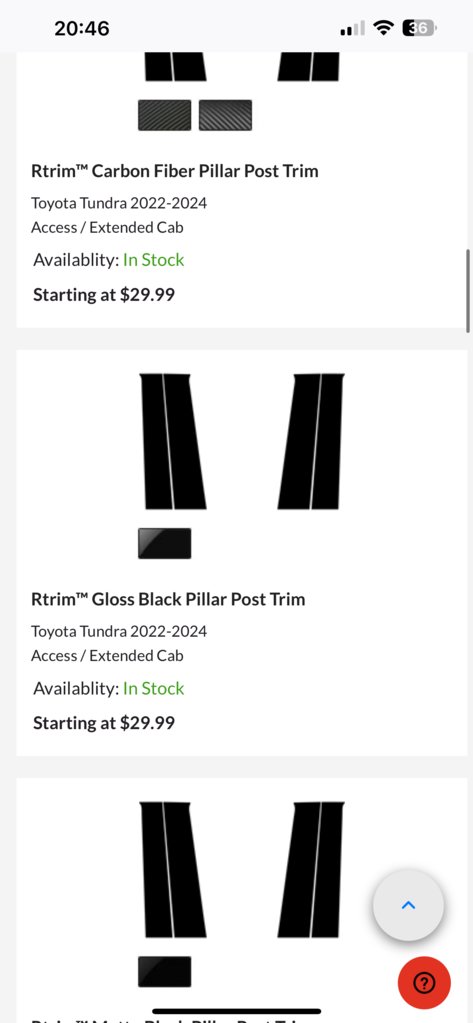Click the page scrollbar on the right edge
The height and width of the screenshot is (1023, 473).
pos(468,290)
